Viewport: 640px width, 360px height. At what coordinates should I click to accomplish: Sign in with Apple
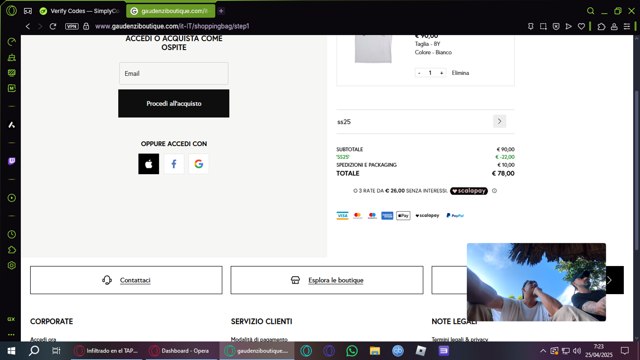tap(149, 164)
